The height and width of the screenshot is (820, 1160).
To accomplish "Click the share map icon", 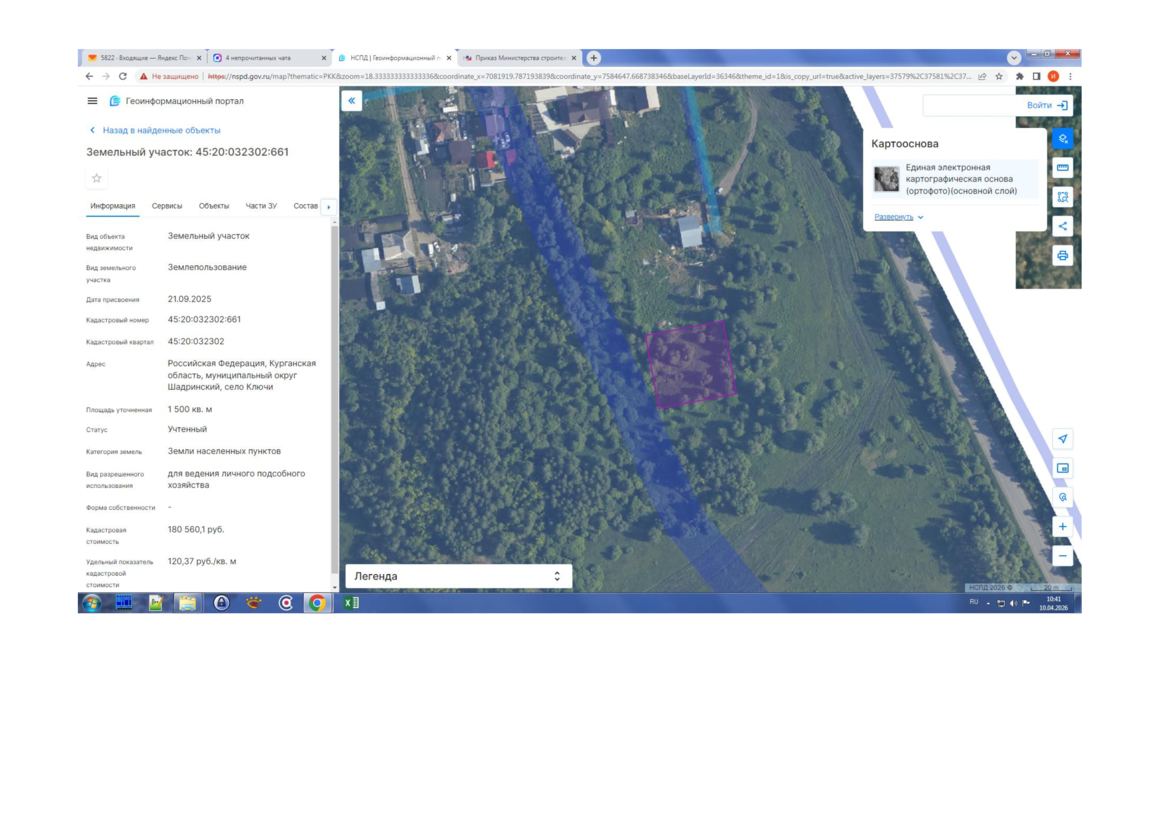I will tap(1062, 226).
